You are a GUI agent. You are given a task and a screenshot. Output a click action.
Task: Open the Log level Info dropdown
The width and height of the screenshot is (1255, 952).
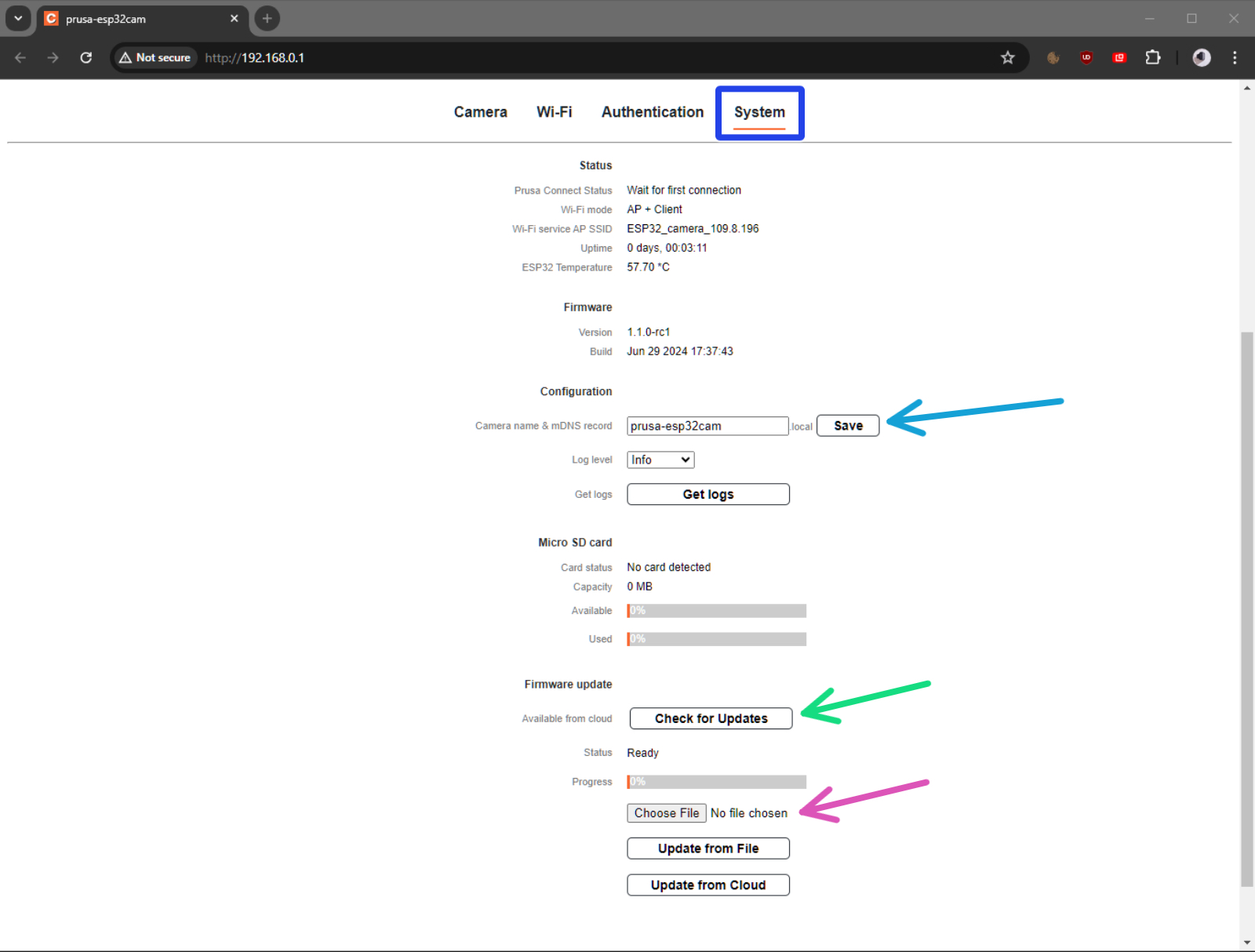tap(660, 460)
